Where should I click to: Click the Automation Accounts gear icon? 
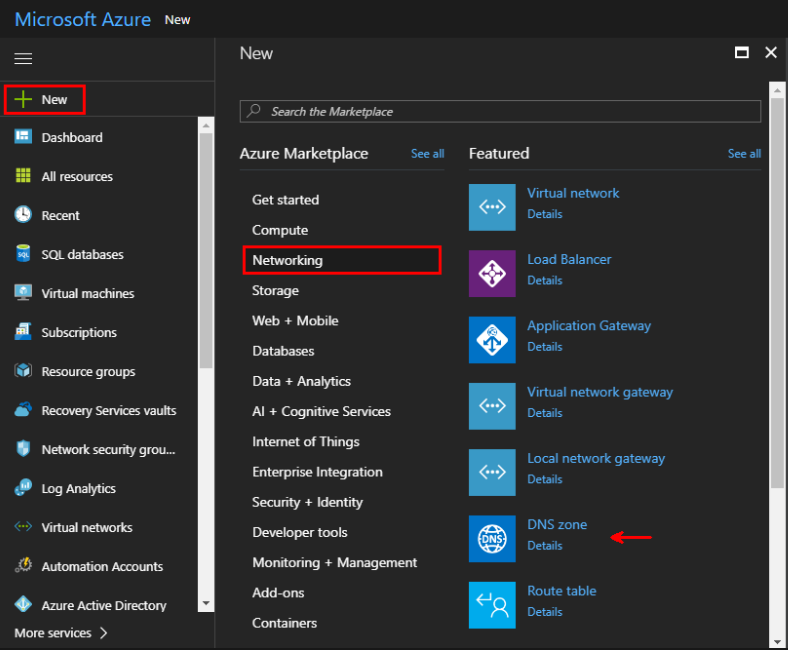coord(23,566)
